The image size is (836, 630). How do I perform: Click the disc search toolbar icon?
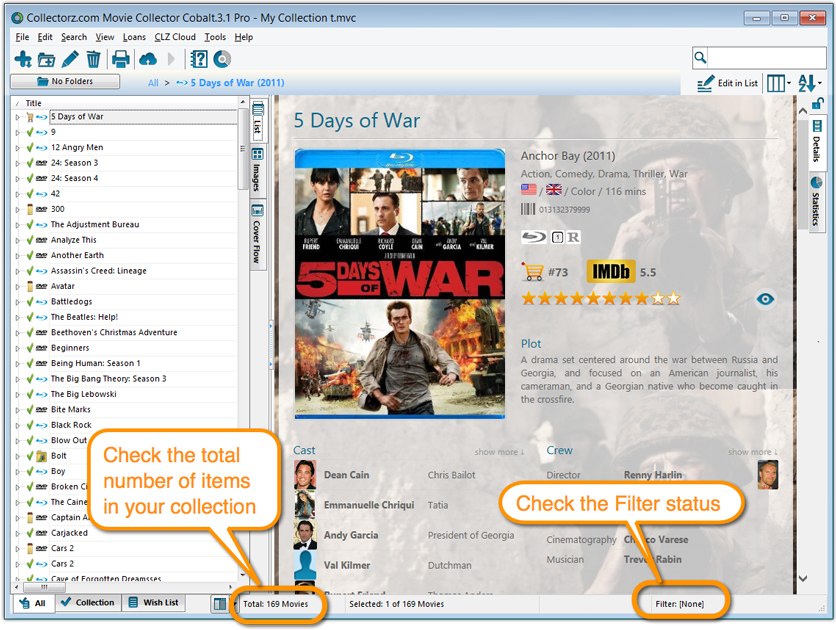[222, 59]
